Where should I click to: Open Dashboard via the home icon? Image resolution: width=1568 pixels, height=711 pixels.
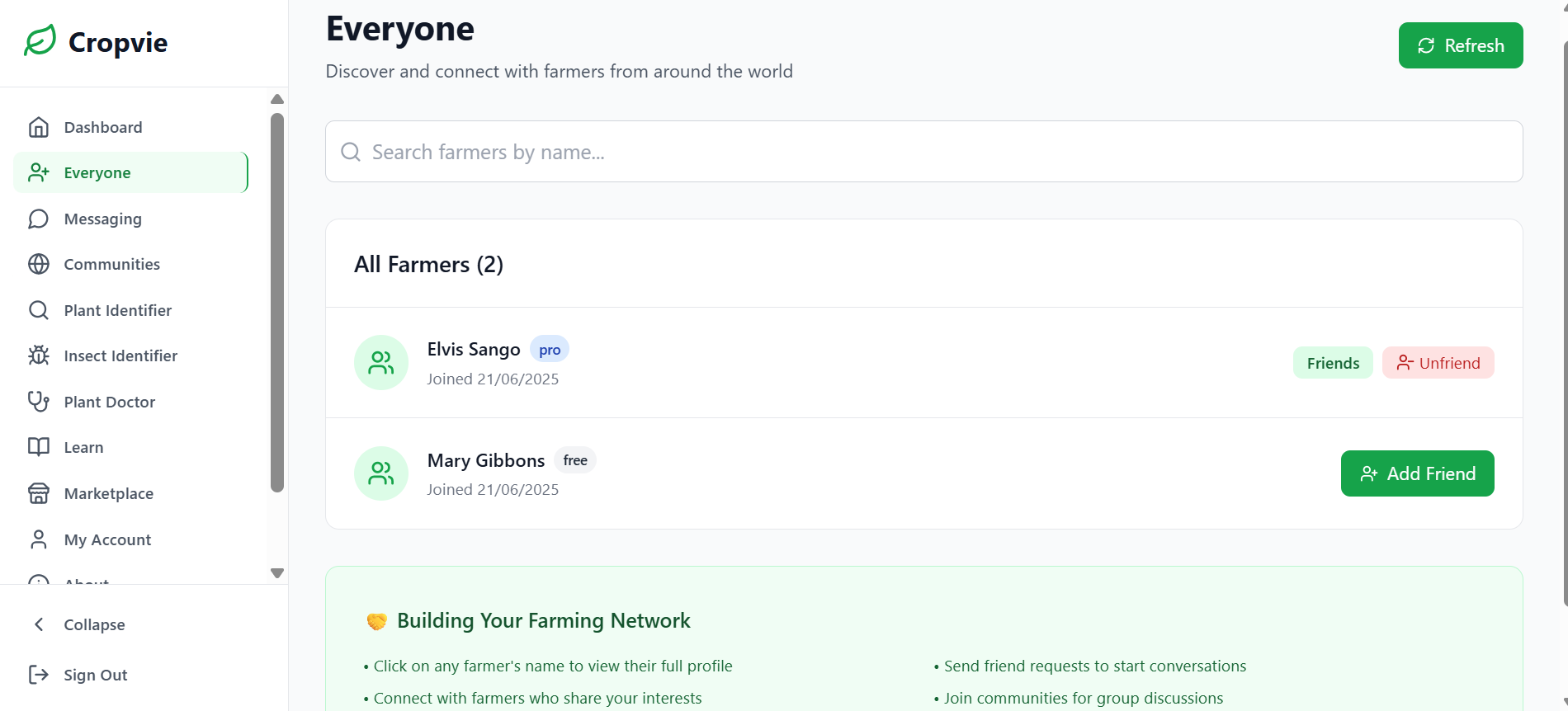coord(39,127)
